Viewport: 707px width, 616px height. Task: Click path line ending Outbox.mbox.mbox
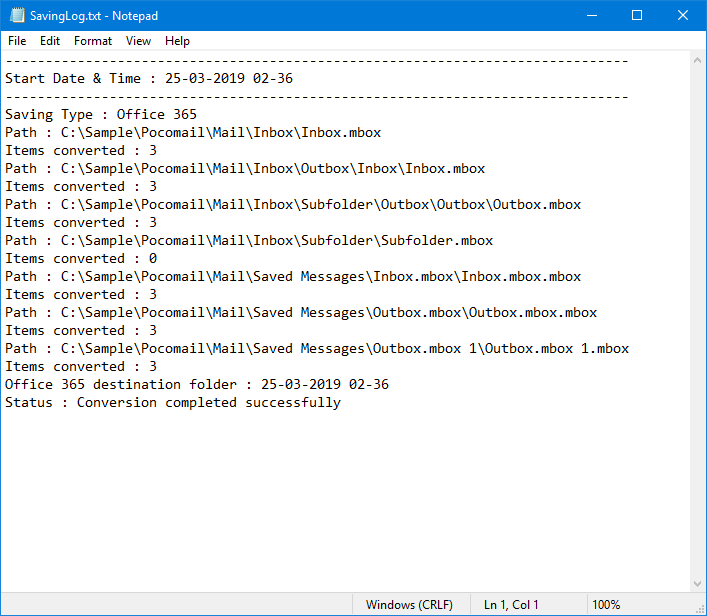301,313
